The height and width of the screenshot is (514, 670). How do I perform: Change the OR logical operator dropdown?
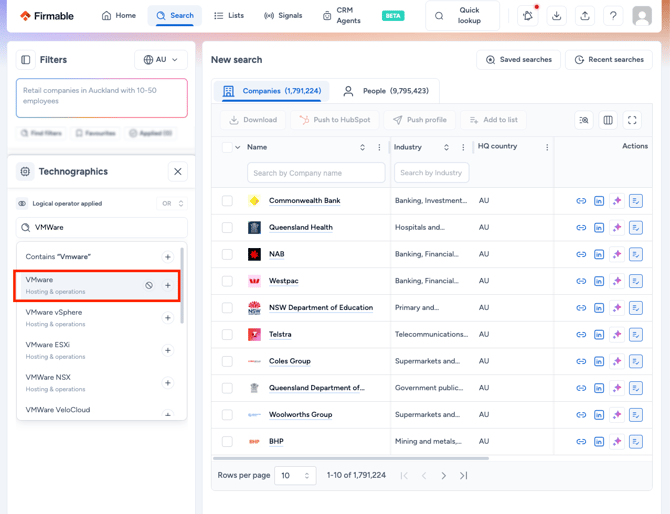pyautogui.click(x=172, y=203)
